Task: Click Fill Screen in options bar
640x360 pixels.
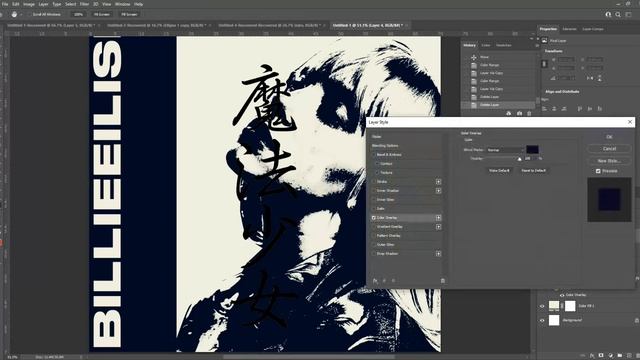Action: (129, 14)
